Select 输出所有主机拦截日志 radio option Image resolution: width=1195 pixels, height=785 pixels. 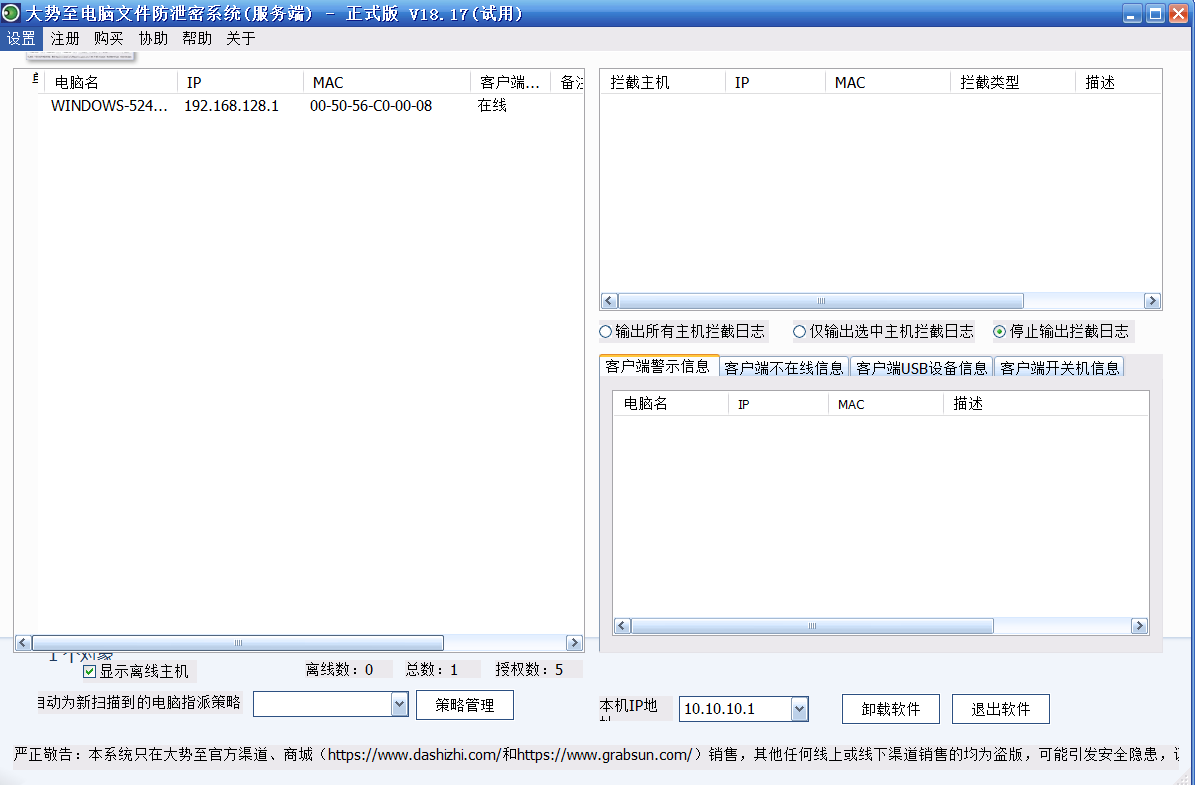(605, 331)
